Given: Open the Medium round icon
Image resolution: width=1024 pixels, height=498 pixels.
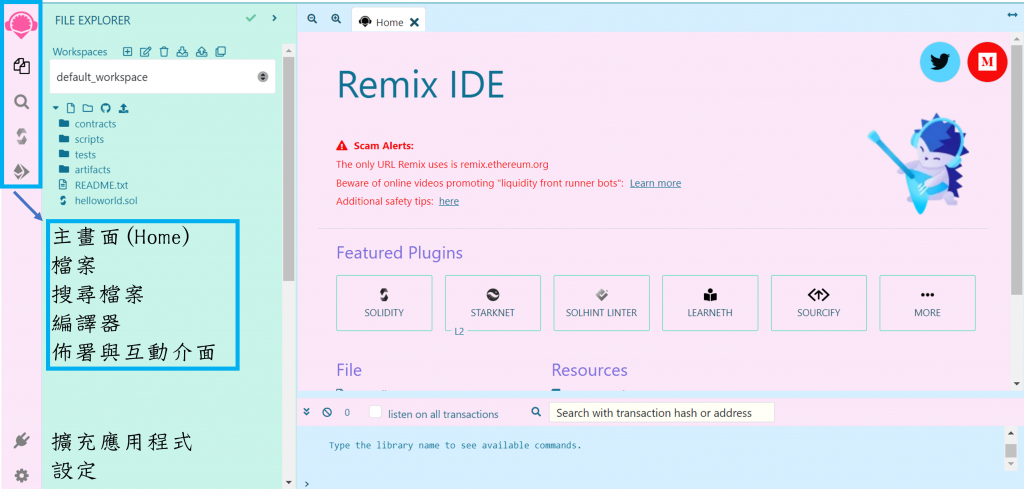Looking at the screenshot, I should [x=987, y=62].
